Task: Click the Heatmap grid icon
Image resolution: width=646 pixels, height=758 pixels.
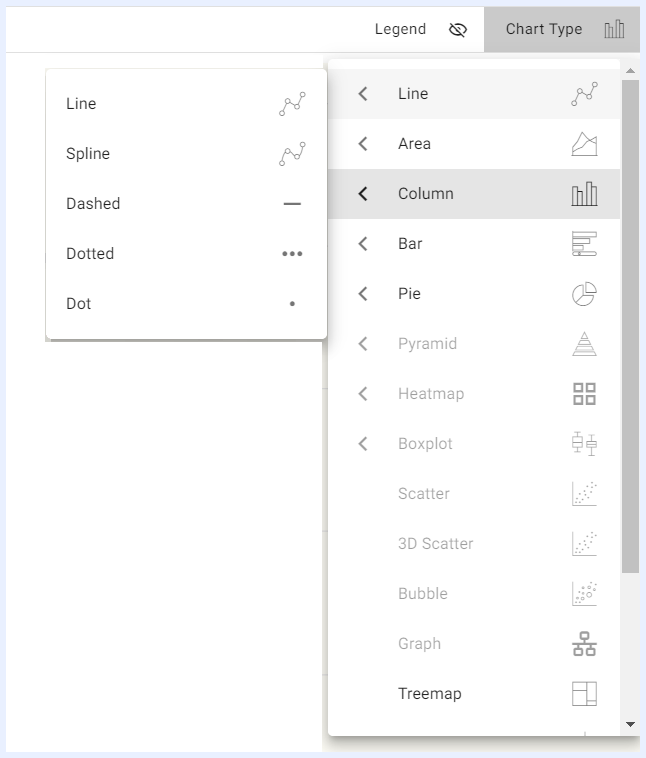Action: (x=584, y=394)
